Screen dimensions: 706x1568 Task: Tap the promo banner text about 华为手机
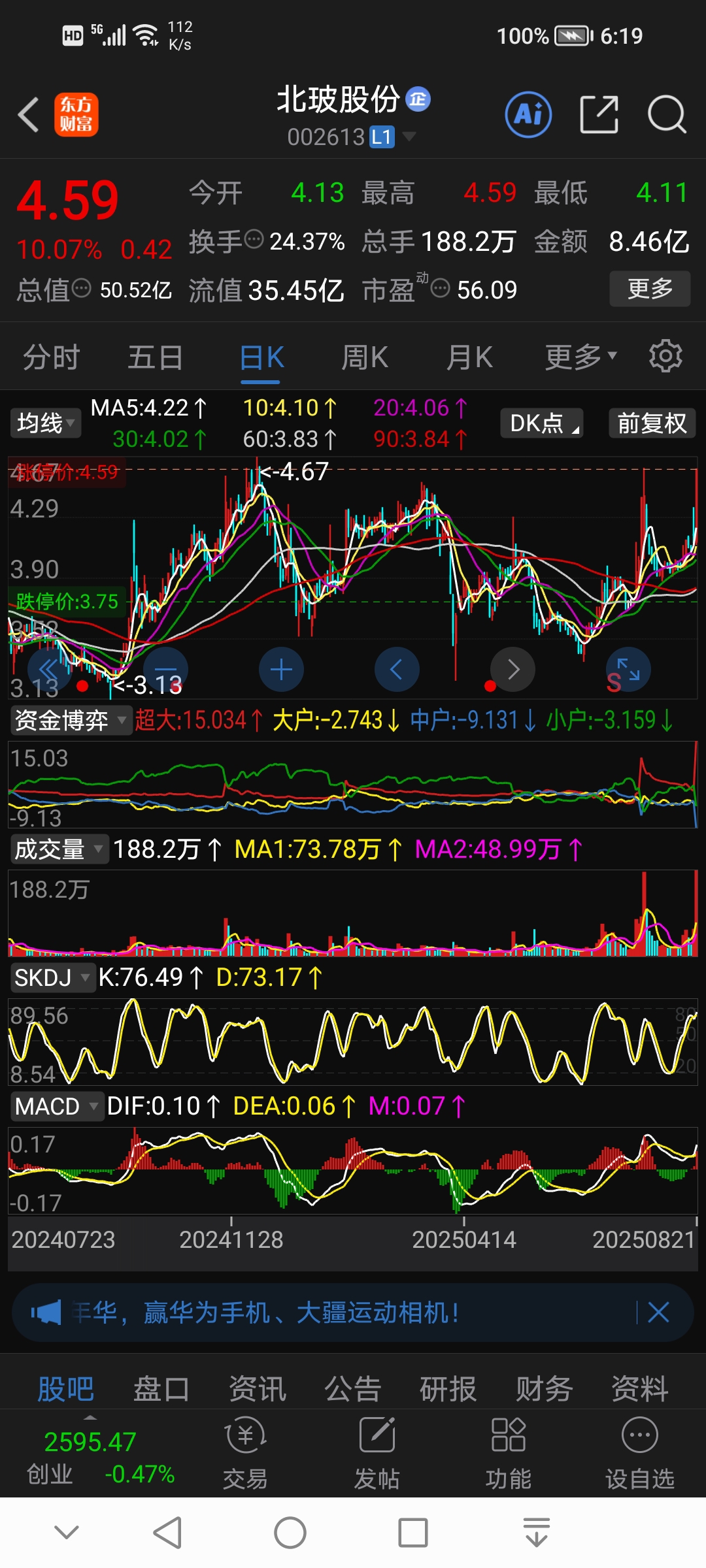[265, 1312]
